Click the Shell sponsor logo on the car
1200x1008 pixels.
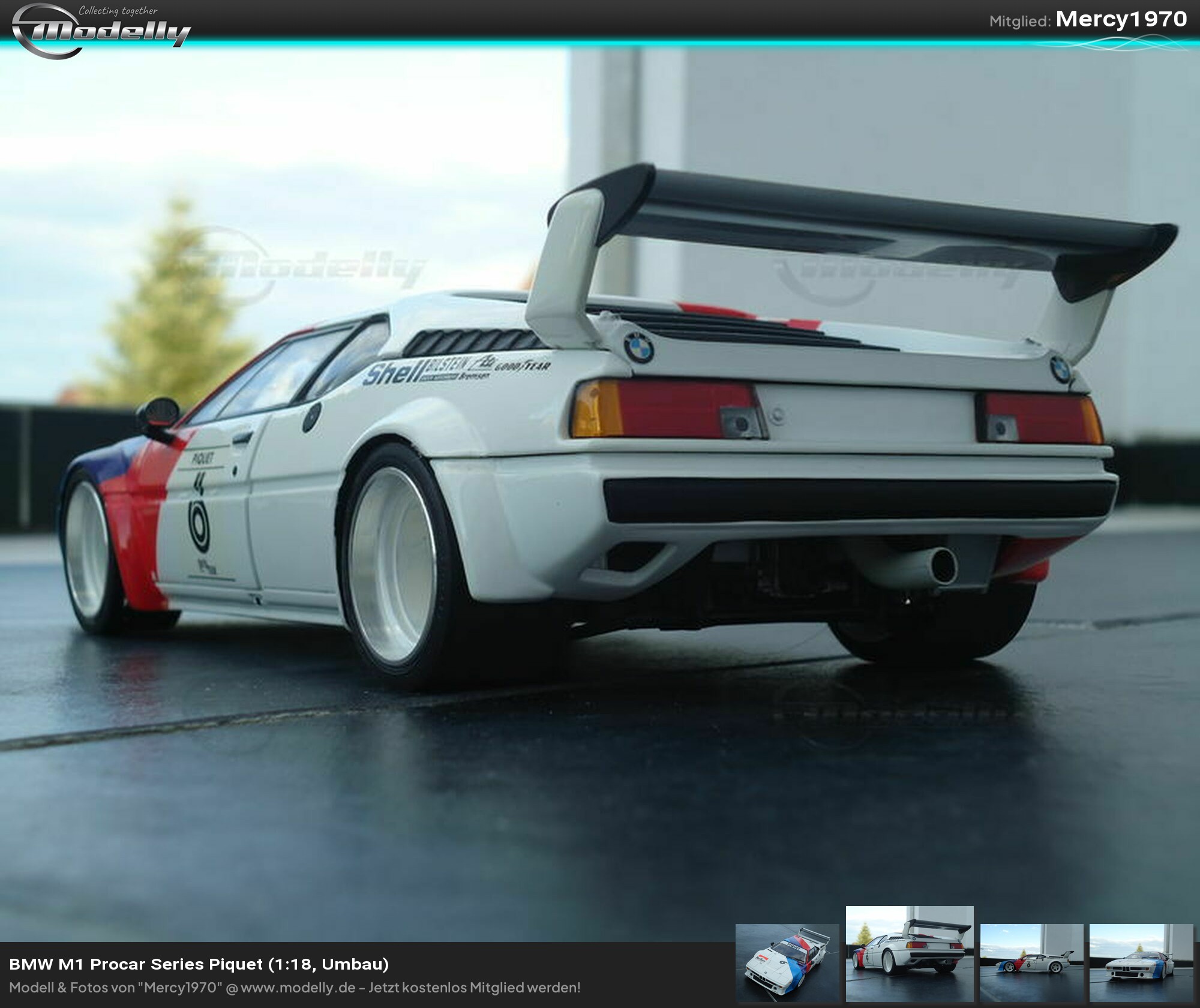[392, 374]
